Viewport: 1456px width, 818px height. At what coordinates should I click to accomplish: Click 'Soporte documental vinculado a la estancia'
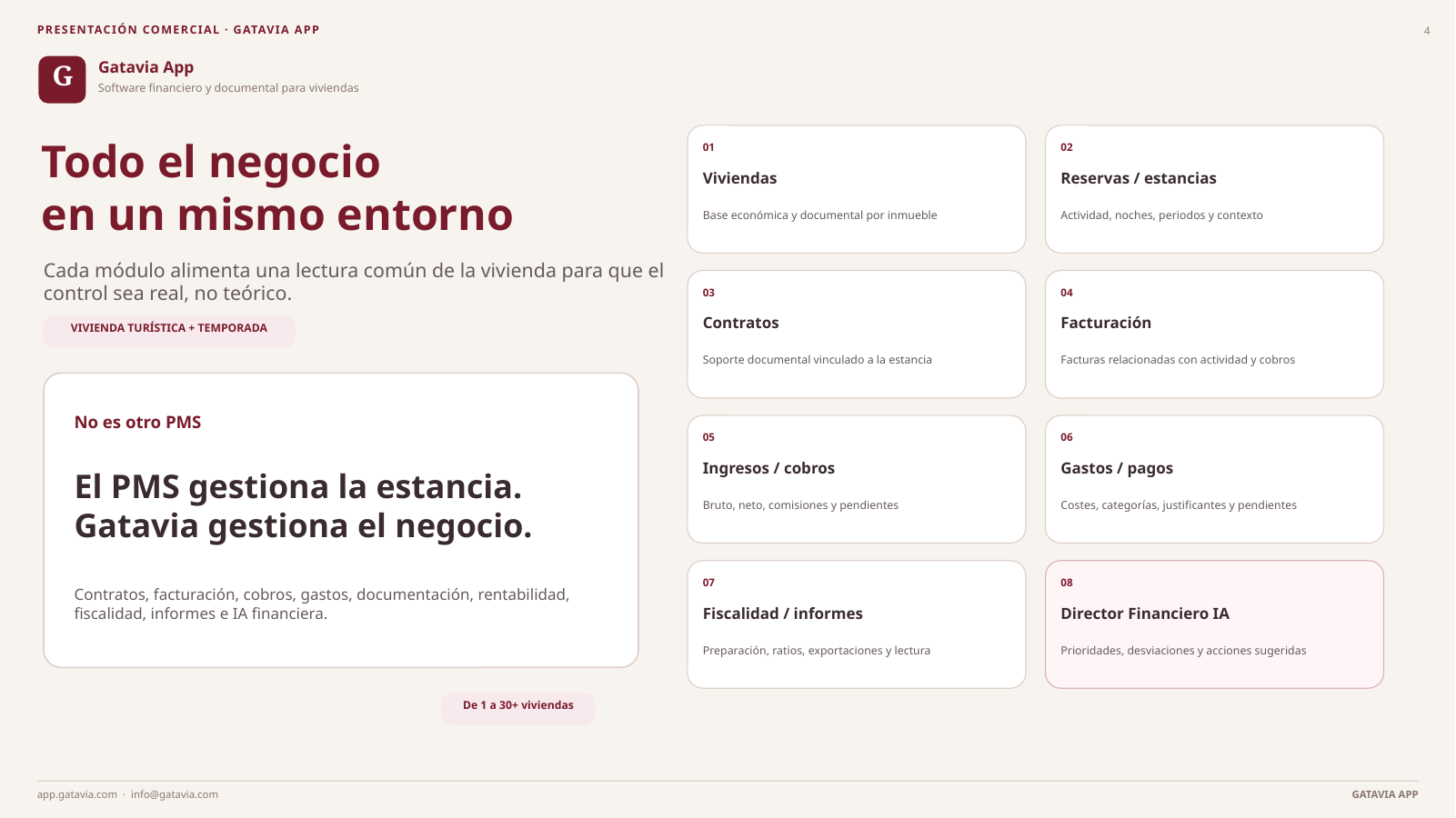pos(817,360)
